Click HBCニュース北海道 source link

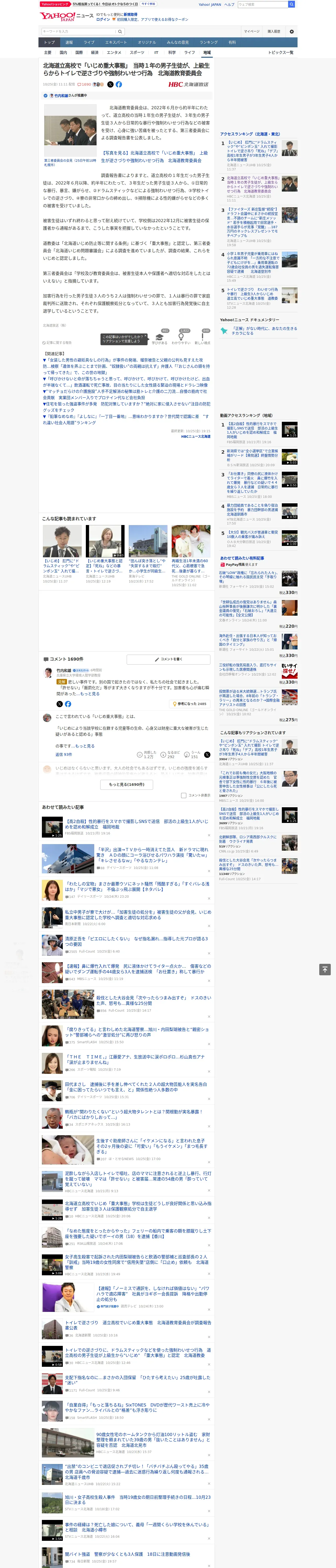coord(195,436)
